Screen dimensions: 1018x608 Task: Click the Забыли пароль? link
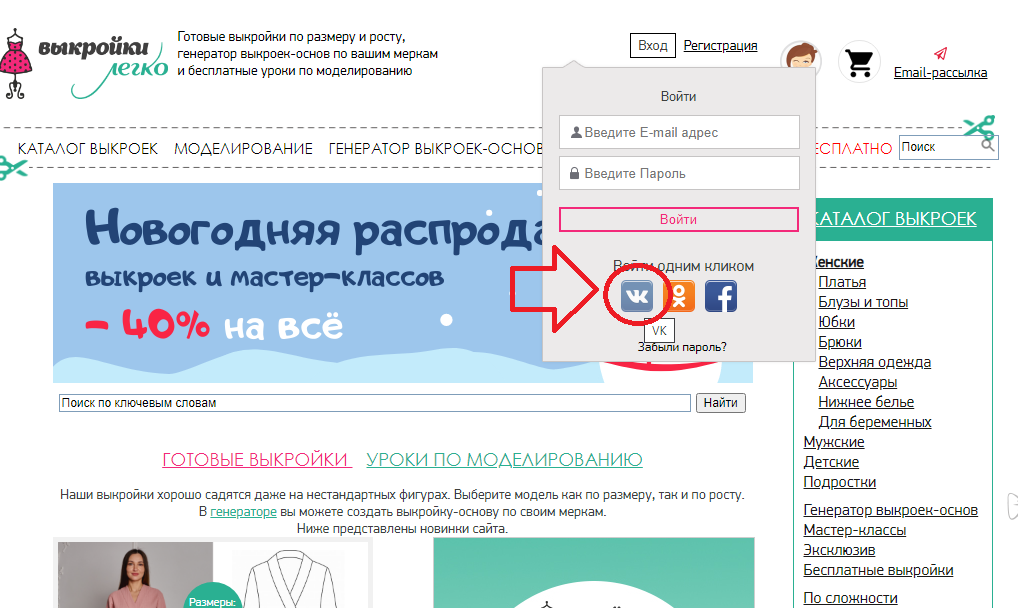click(x=682, y=347)
